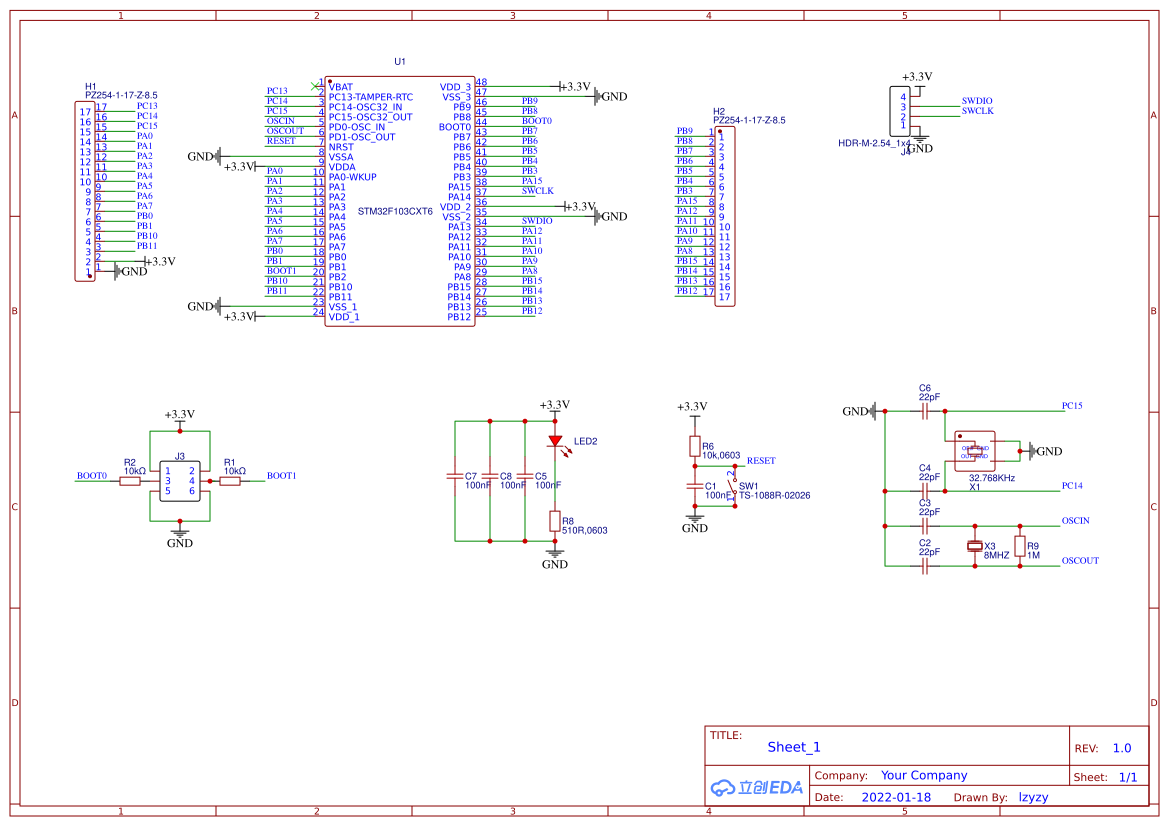Image resolution: width=1169 pixels, height=826 pixels.
Task: Click the C6 capacitor symbol
Action: 924,411
